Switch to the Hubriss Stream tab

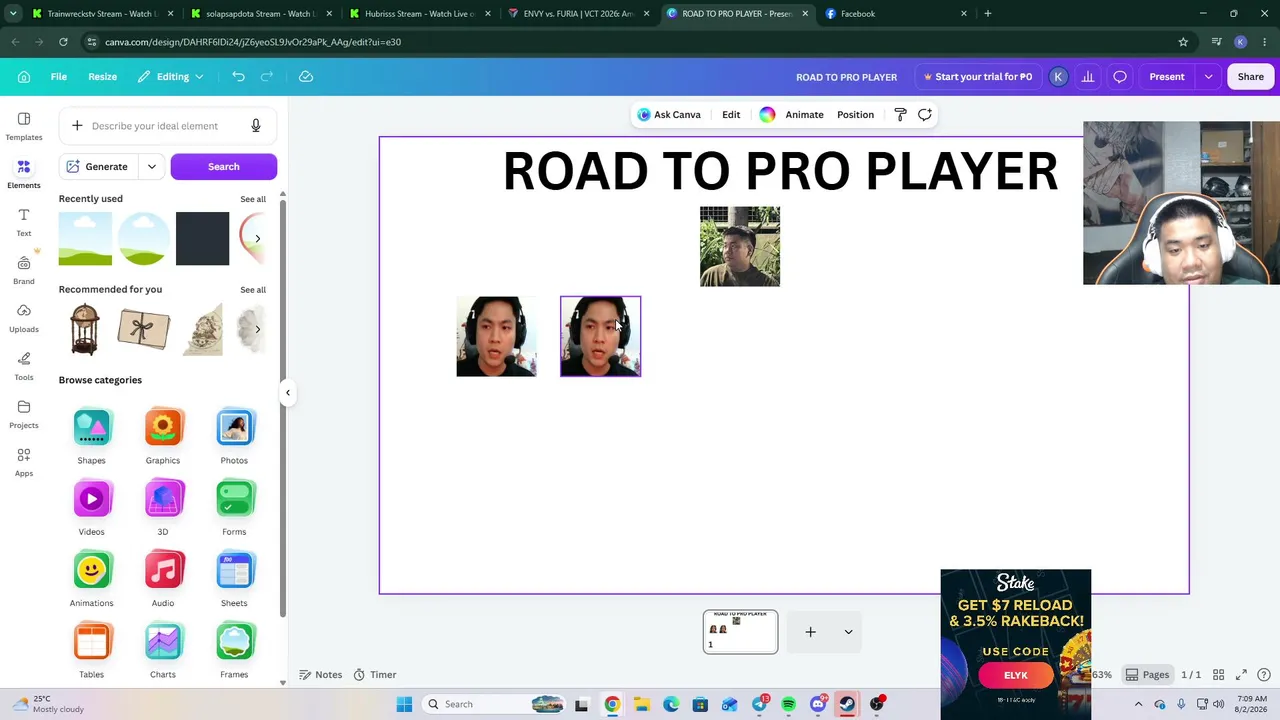[x=420, y=14]
